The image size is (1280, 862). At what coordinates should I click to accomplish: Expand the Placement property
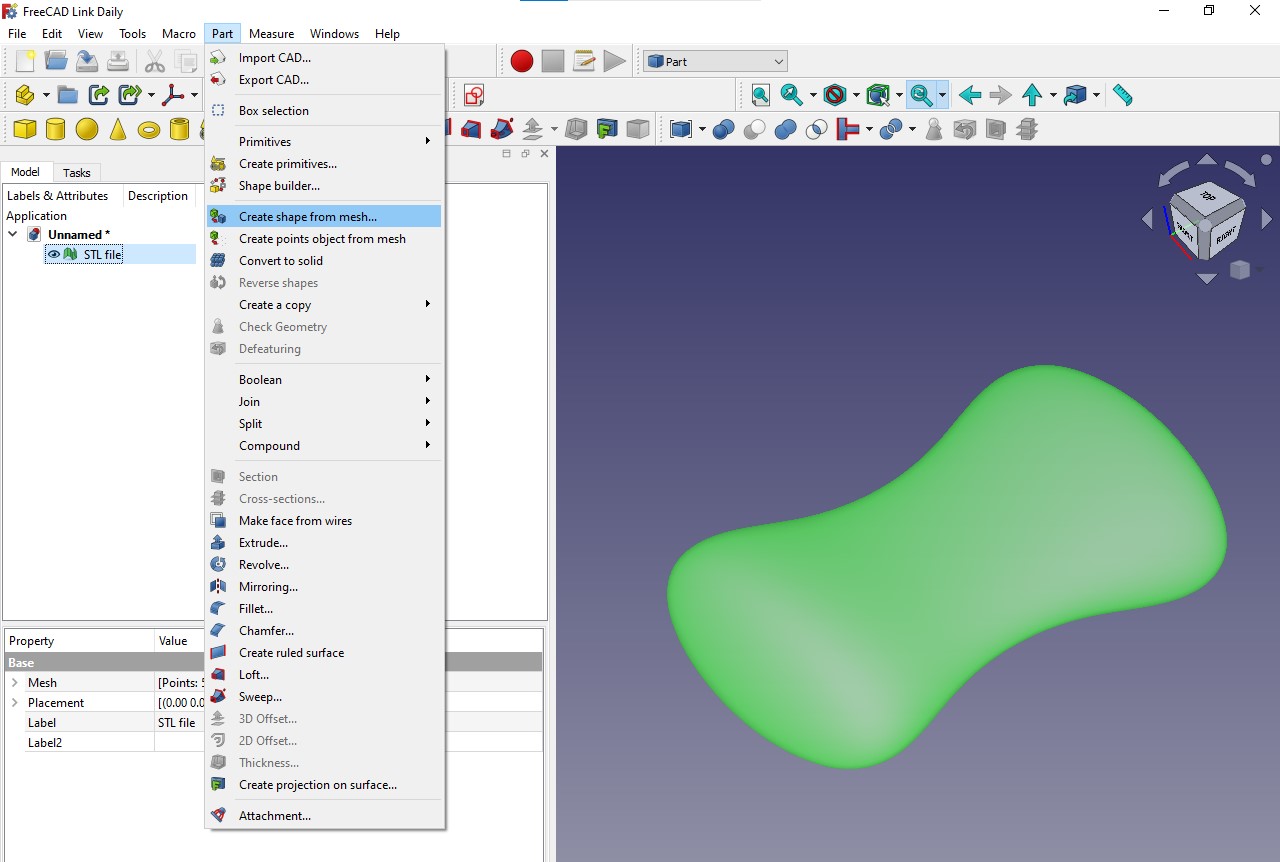point(13,702)
